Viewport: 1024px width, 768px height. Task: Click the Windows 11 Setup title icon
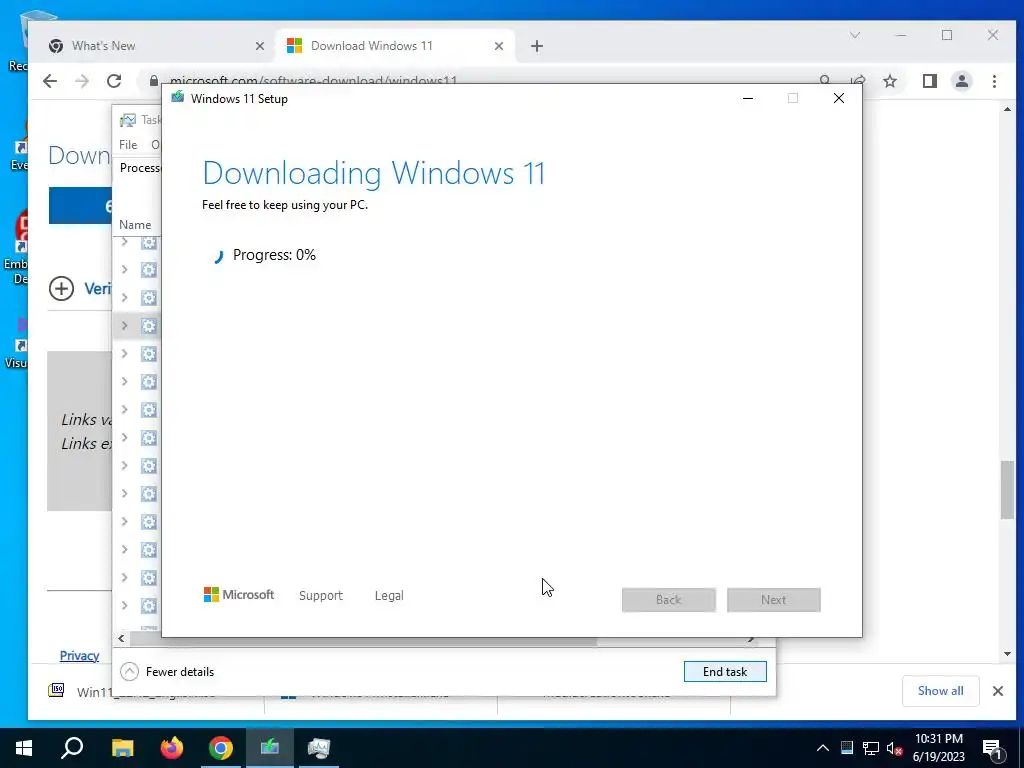pos(178,98)
